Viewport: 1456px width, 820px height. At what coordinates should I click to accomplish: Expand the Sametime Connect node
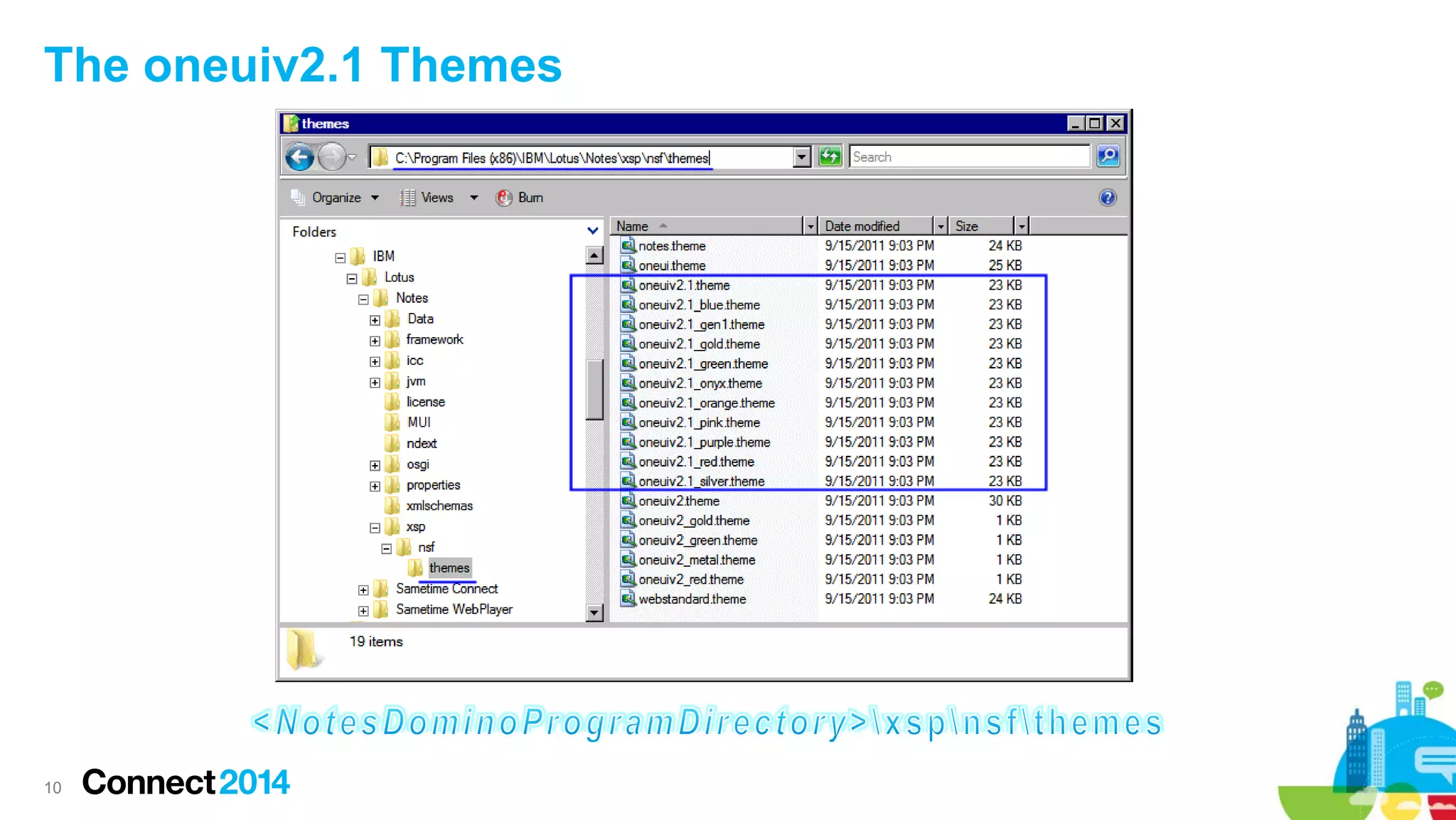click(x=363, y=590)
